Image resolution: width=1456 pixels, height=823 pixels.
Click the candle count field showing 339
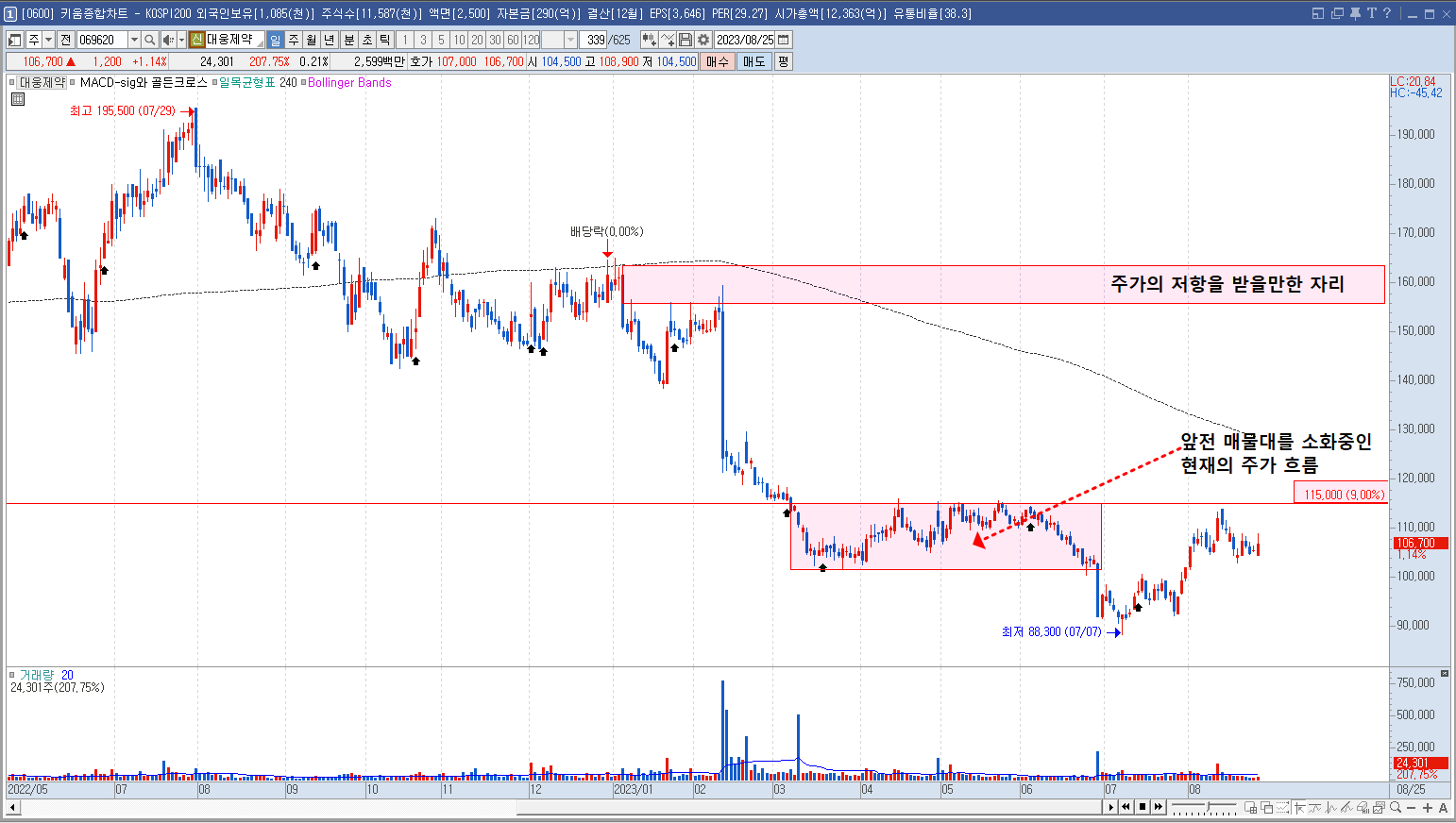pos(594,40)
